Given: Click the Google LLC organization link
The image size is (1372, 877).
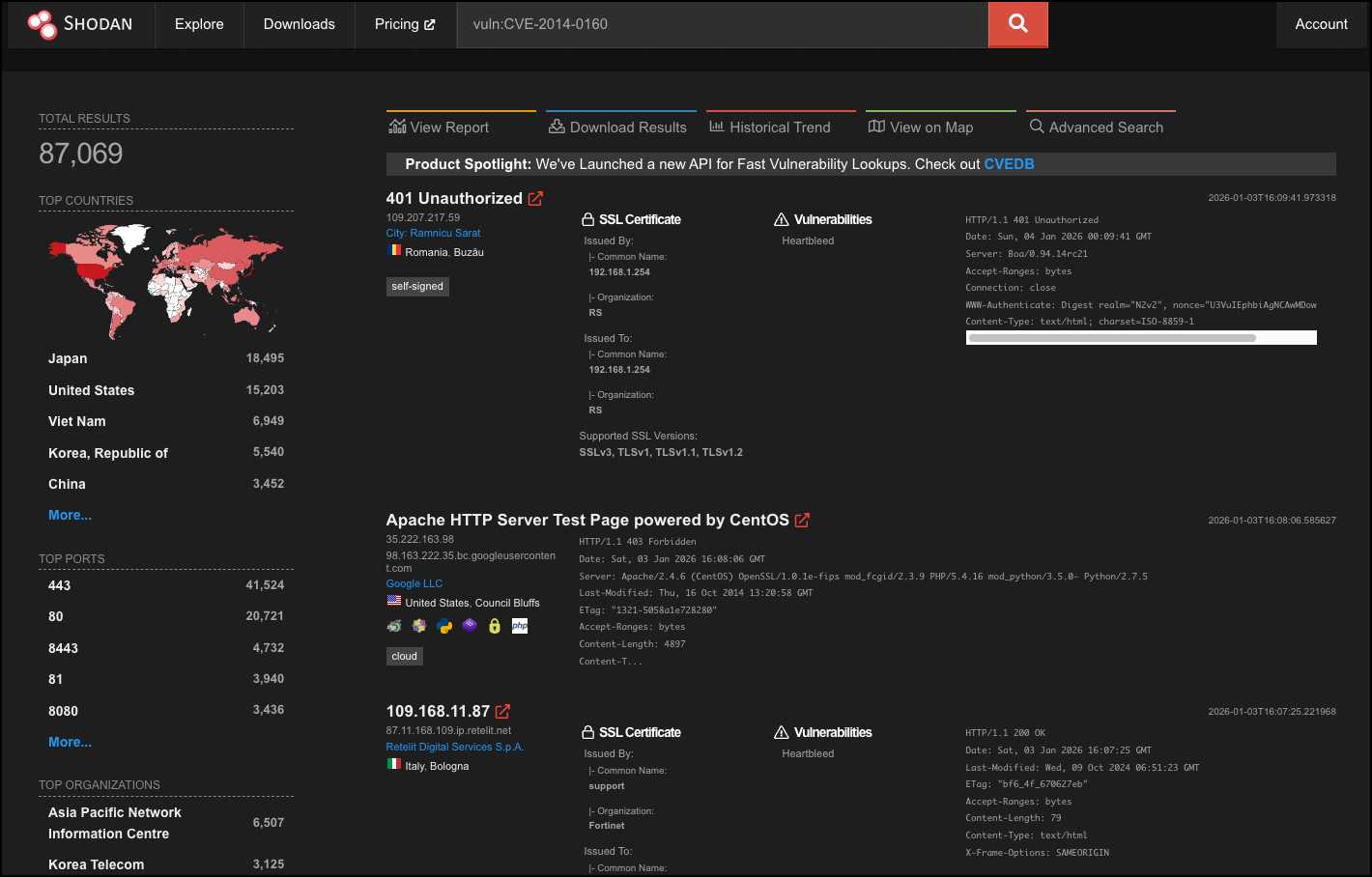Looking at the screenshot, I should (414, 583).
